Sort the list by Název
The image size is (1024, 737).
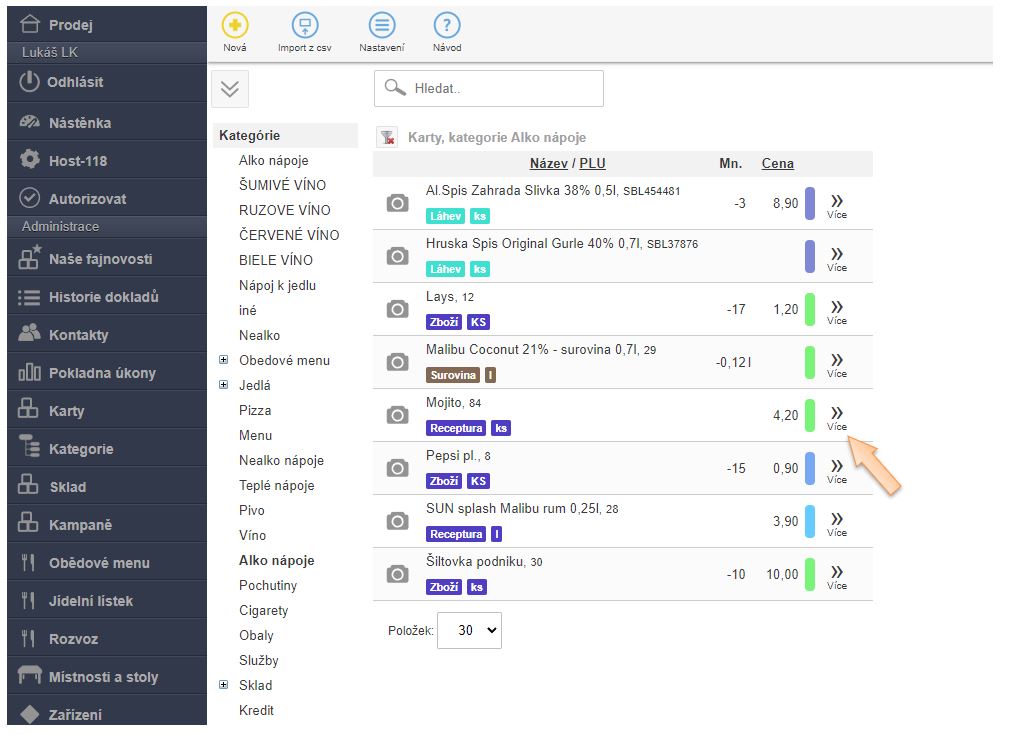tap(548, 164)
